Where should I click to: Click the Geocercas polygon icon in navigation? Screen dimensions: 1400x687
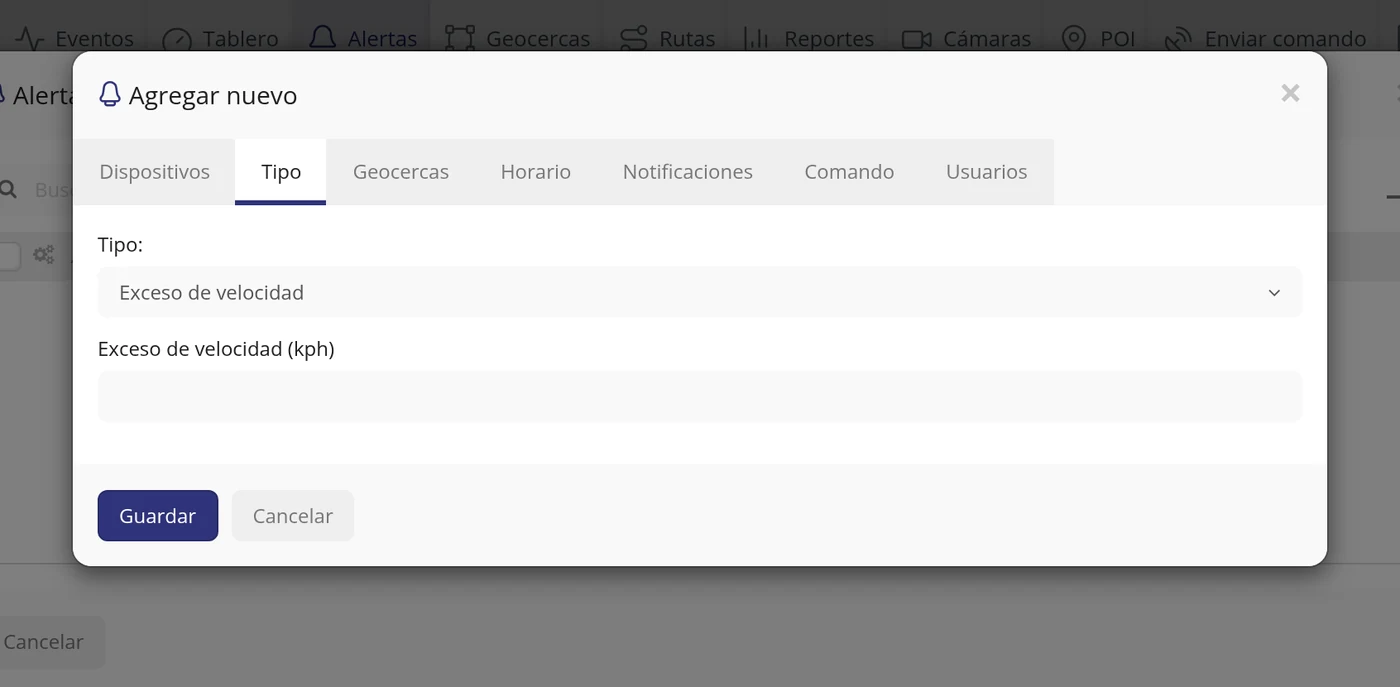[460, 38]
